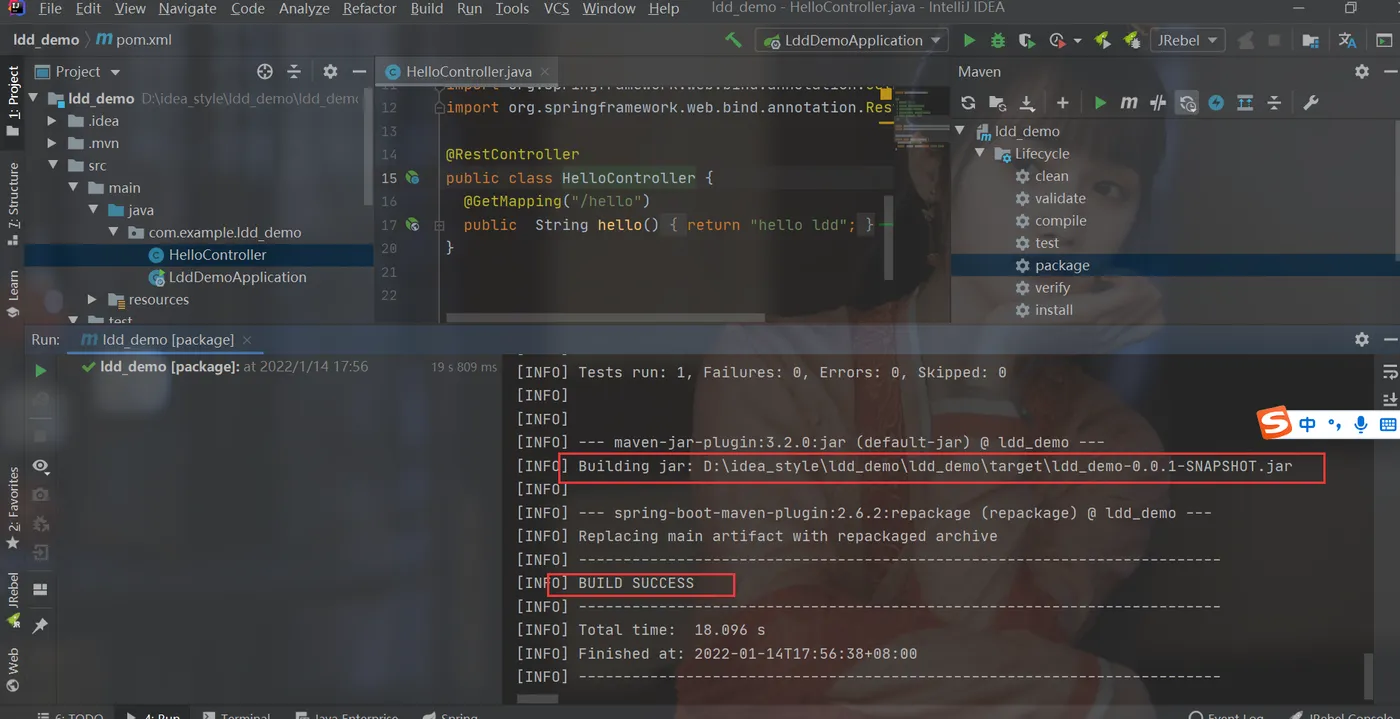Open the Refactor menu
The image size is (1400, 719).
(369, 9)
